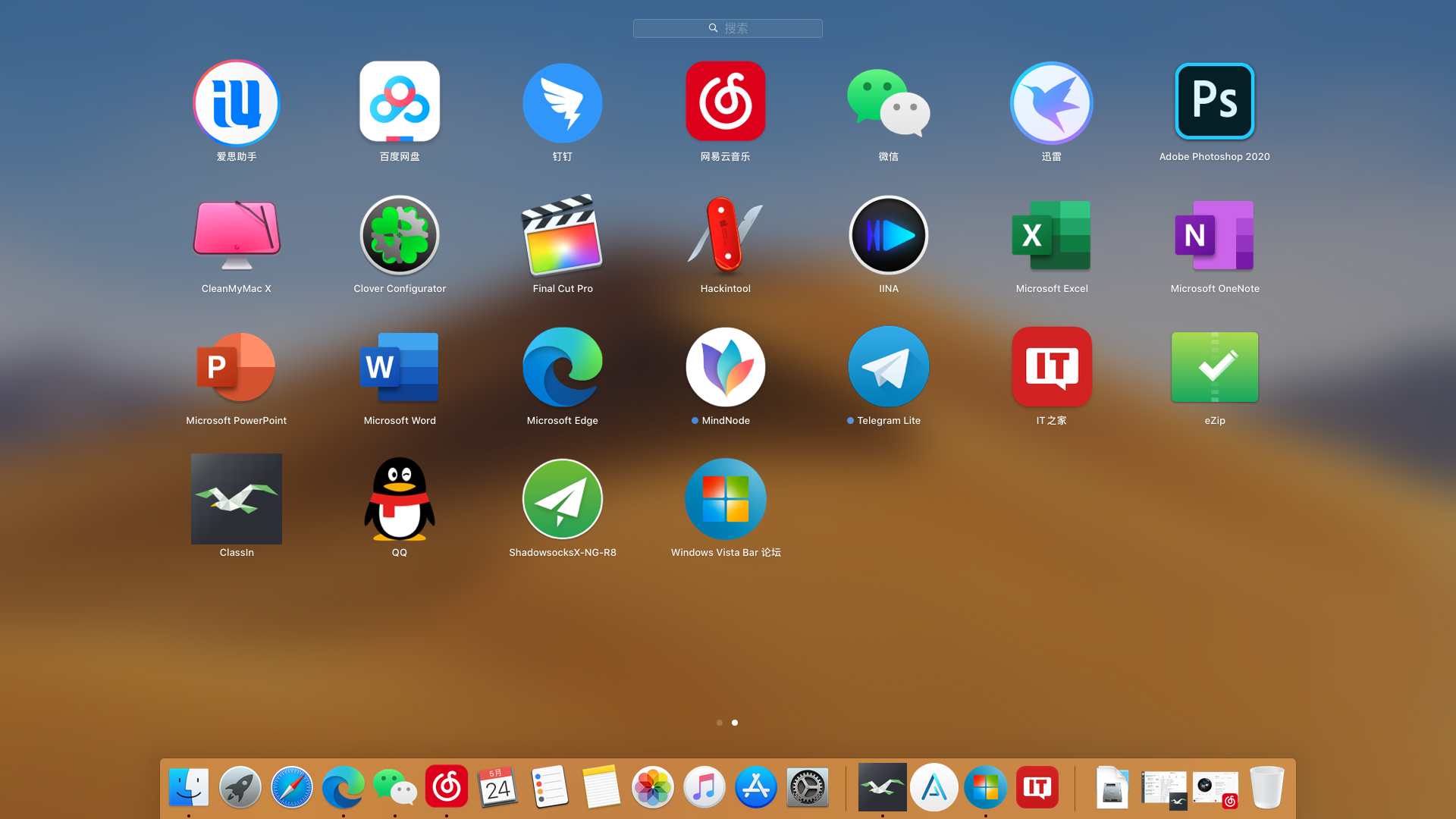The height and width of the screenshot is (819, 1456).
Task: Open Finder in the Dock
Action: pos(189,787)
